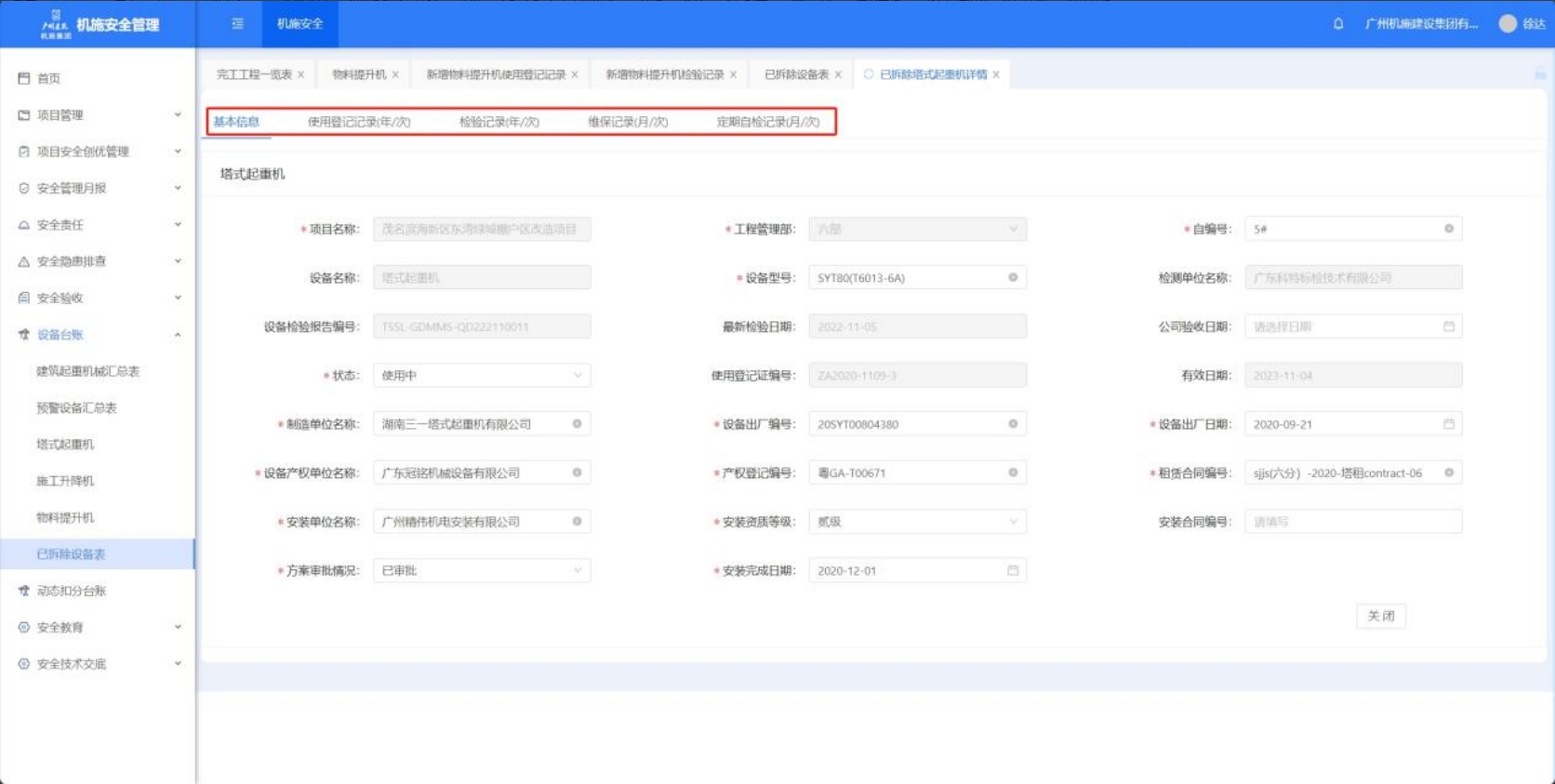Click the user avatar in header
This screenshot has height=784, width=1555.
pyautogui.click(x=1507, y=24)
